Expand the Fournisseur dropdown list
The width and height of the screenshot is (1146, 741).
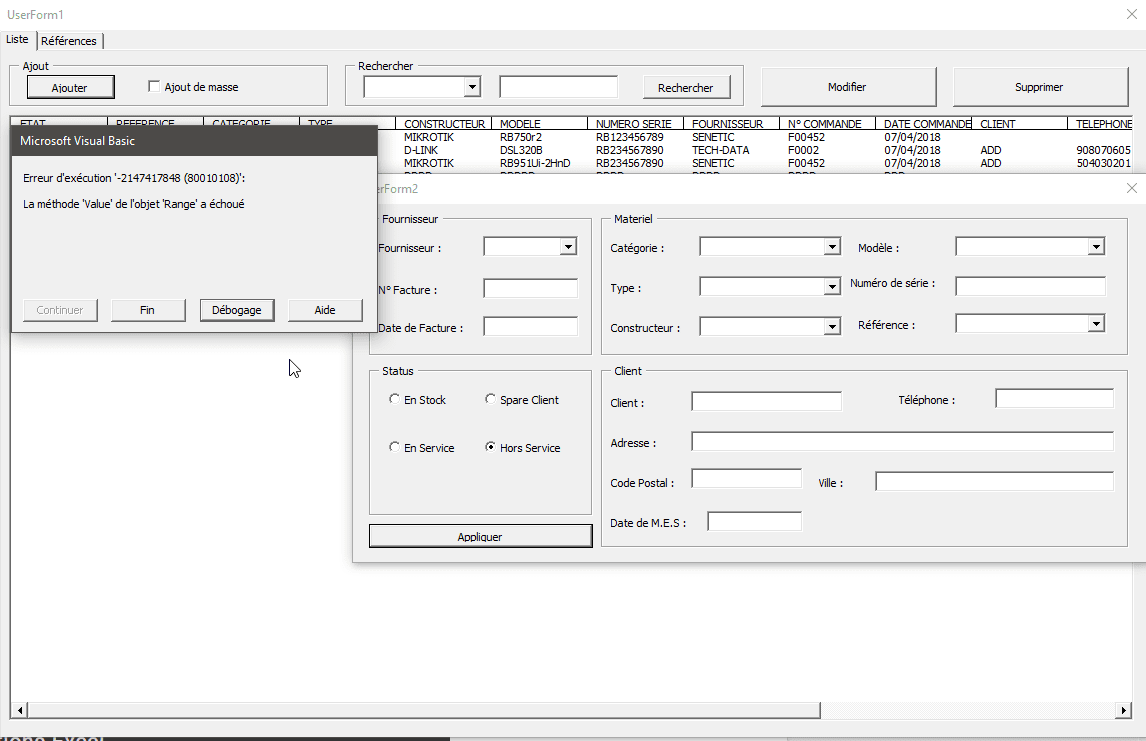point(568,247)
